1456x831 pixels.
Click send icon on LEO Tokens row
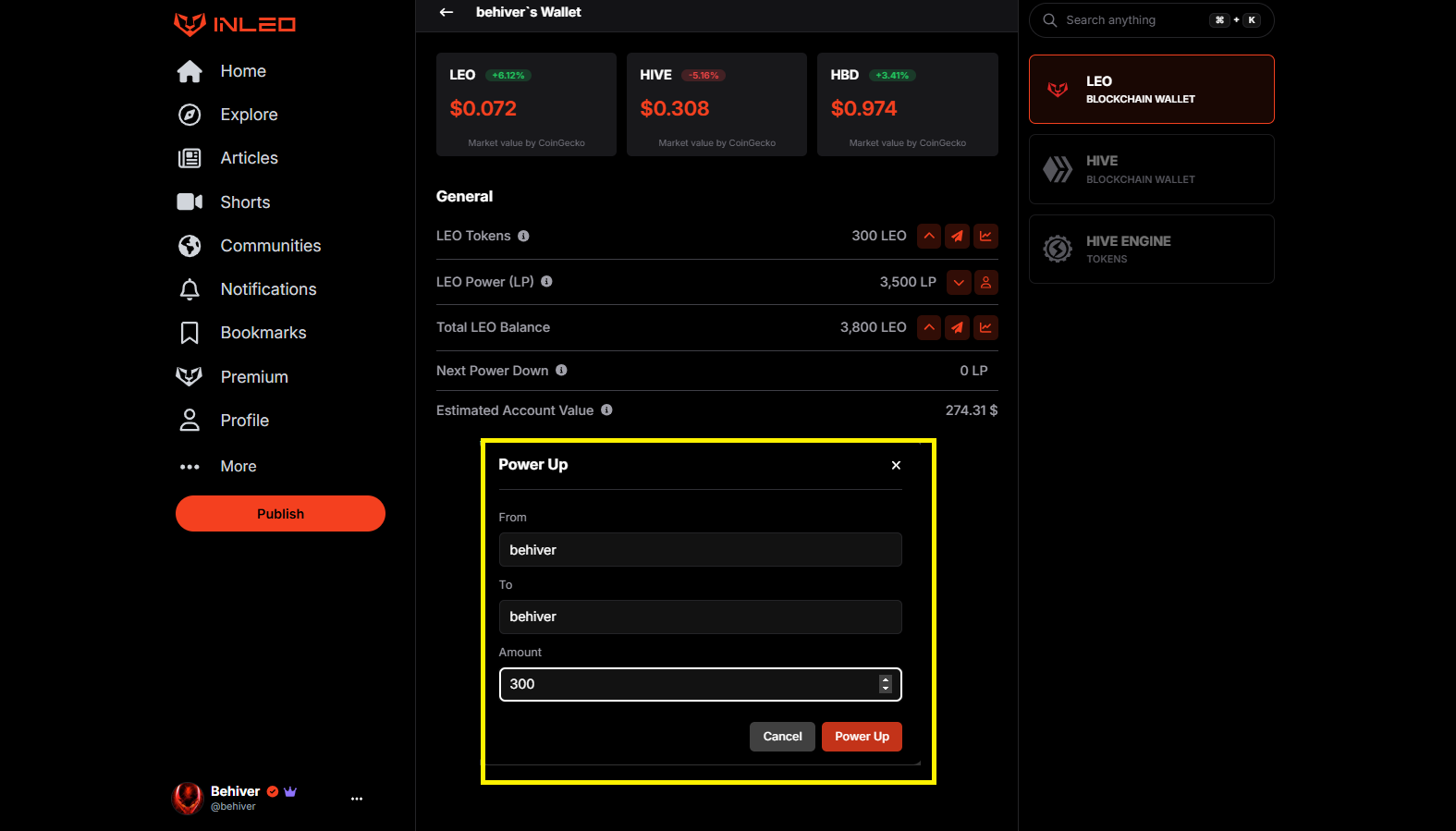coord(958,237)
